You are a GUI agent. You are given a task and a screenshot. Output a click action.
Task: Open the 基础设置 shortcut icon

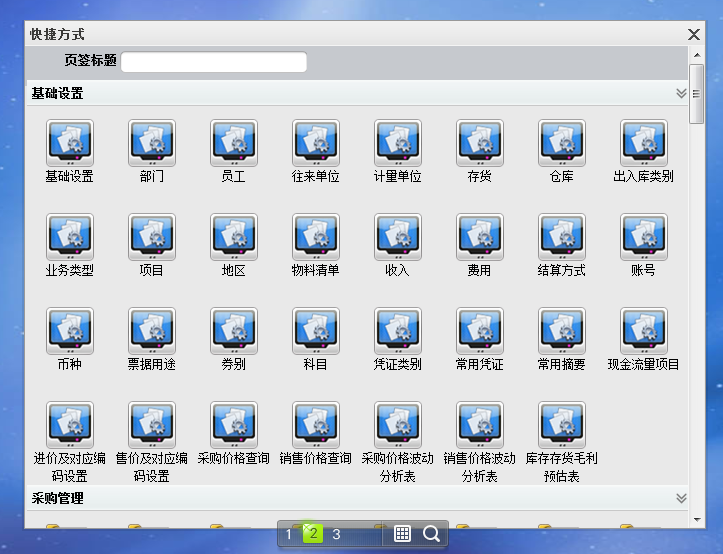point(70,143)
